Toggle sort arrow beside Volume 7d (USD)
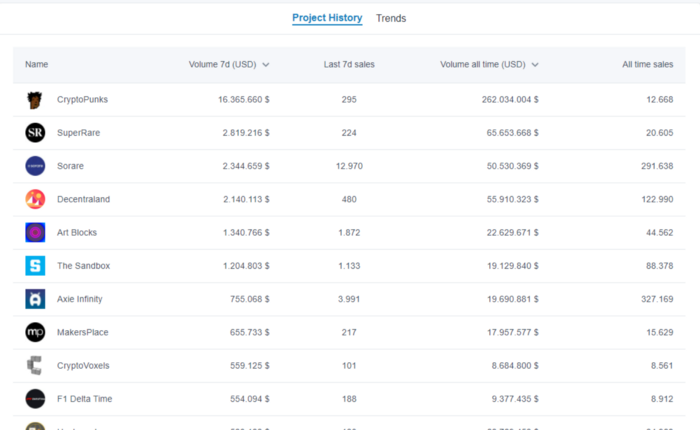The image size is (700, 430). [x=266, y=65]
